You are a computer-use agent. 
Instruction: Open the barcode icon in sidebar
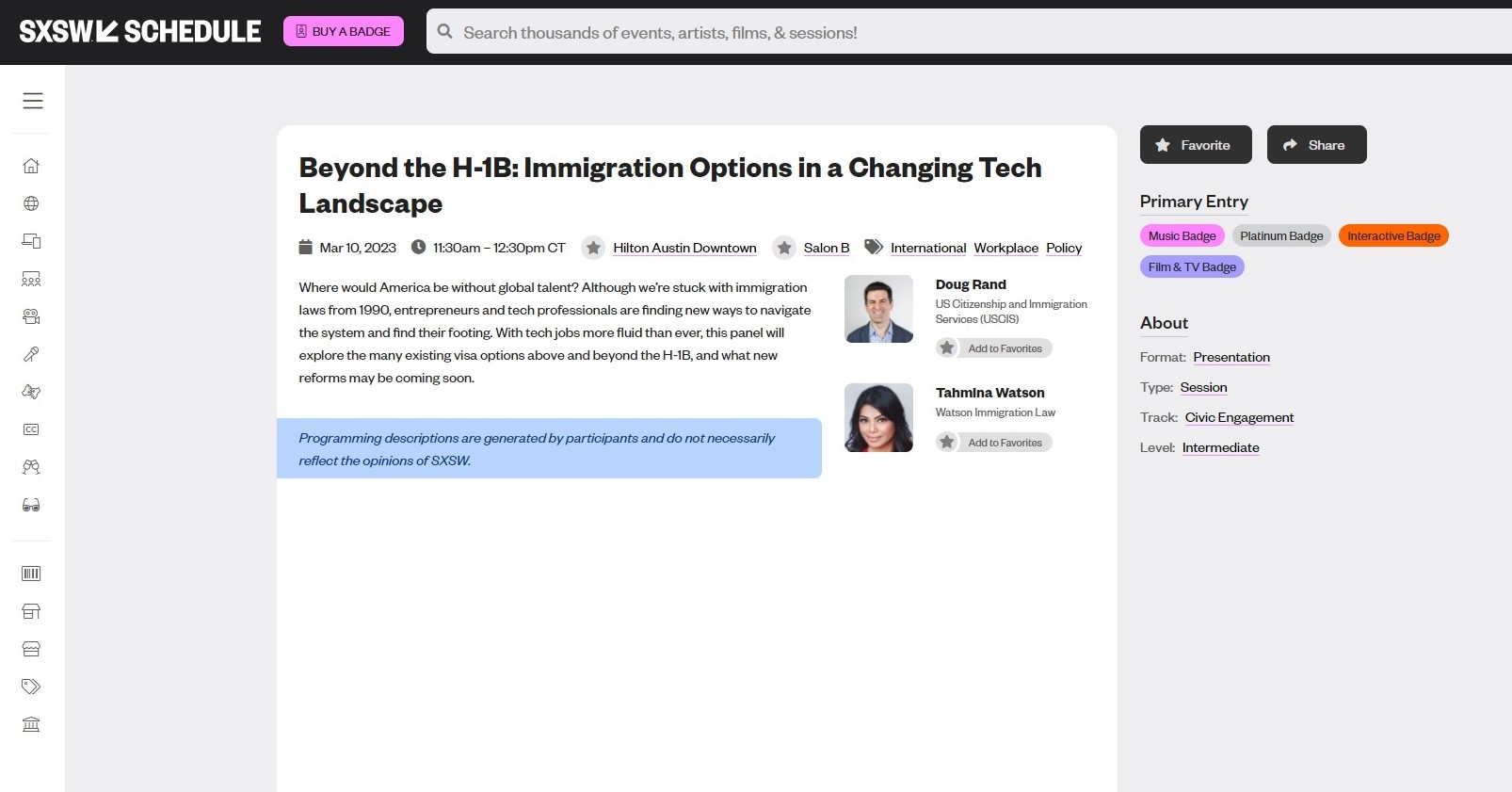pyautogui.click(x=31, y=574)
